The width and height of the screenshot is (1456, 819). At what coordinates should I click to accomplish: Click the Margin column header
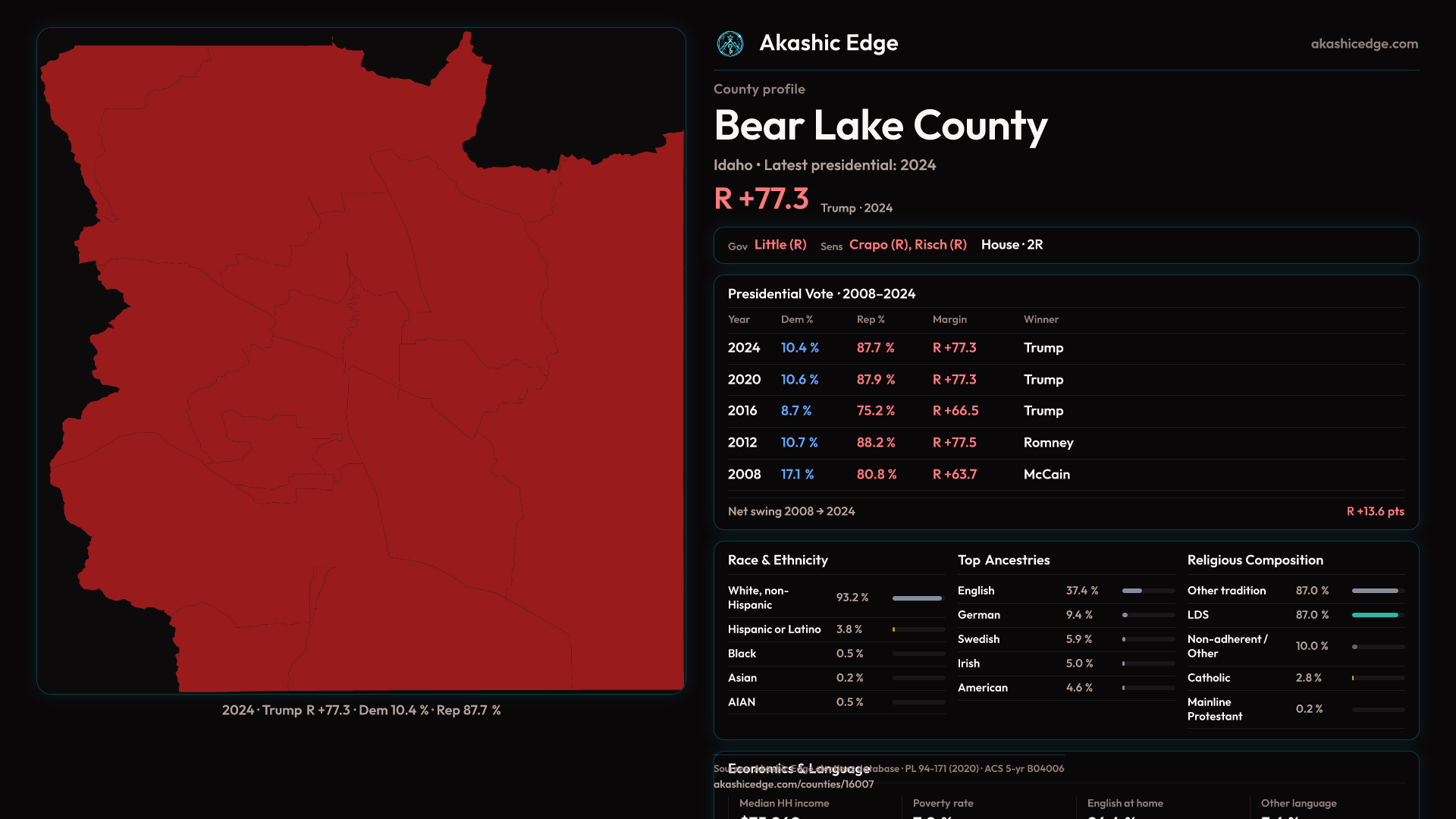949,319
